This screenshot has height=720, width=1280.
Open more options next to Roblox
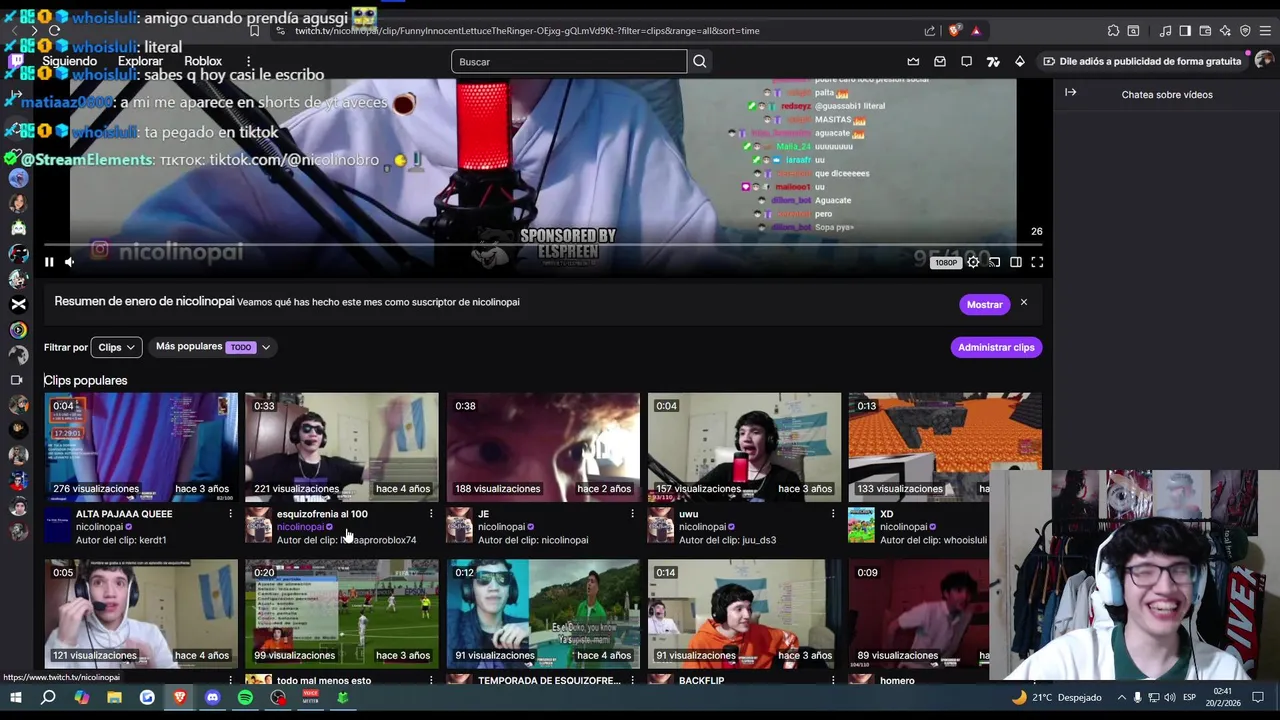point(249,61)
